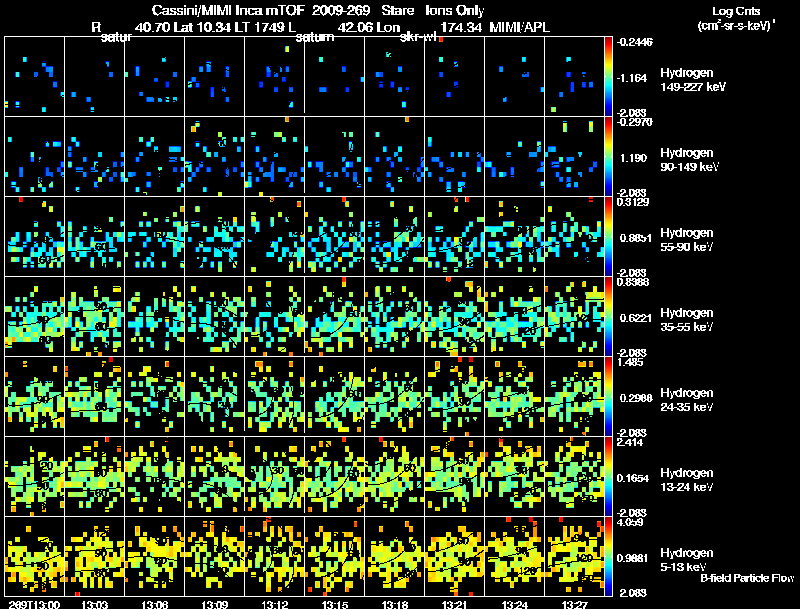Select the 'Hydrogen 55-90 keV' row label

point(687,240)
